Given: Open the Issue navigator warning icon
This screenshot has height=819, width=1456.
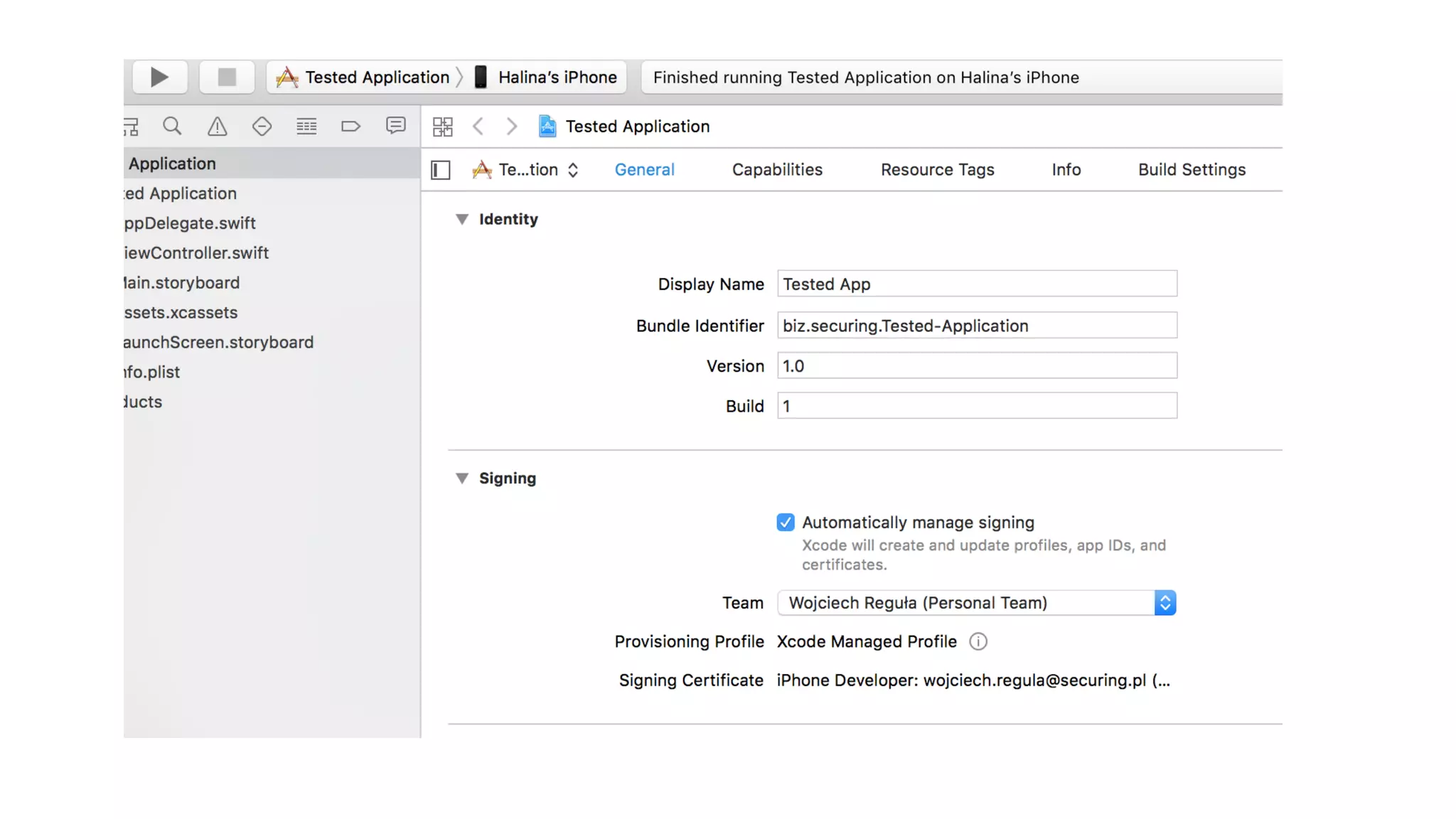Looking at the screenshot, I should [217, 127].
